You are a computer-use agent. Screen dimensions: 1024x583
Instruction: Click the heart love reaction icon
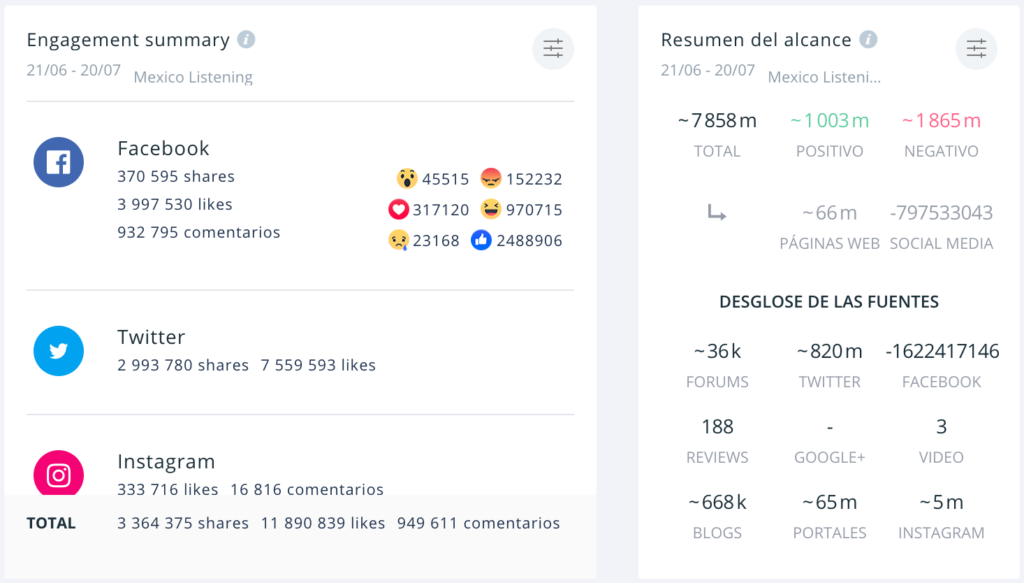pos(399,210)
